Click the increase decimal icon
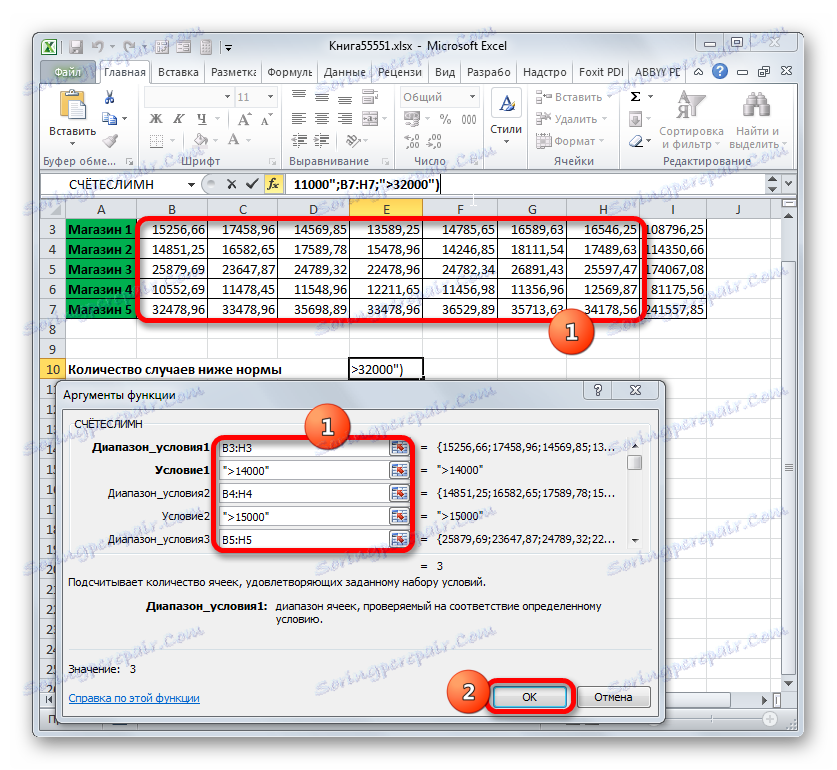The image size is (837, 770). [412, 141]
